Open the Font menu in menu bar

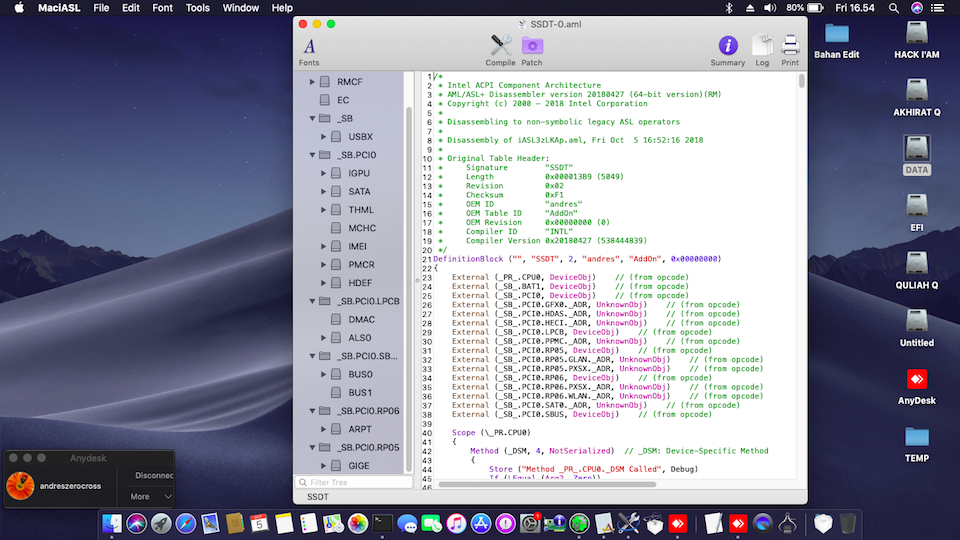(x=162, y=8)
